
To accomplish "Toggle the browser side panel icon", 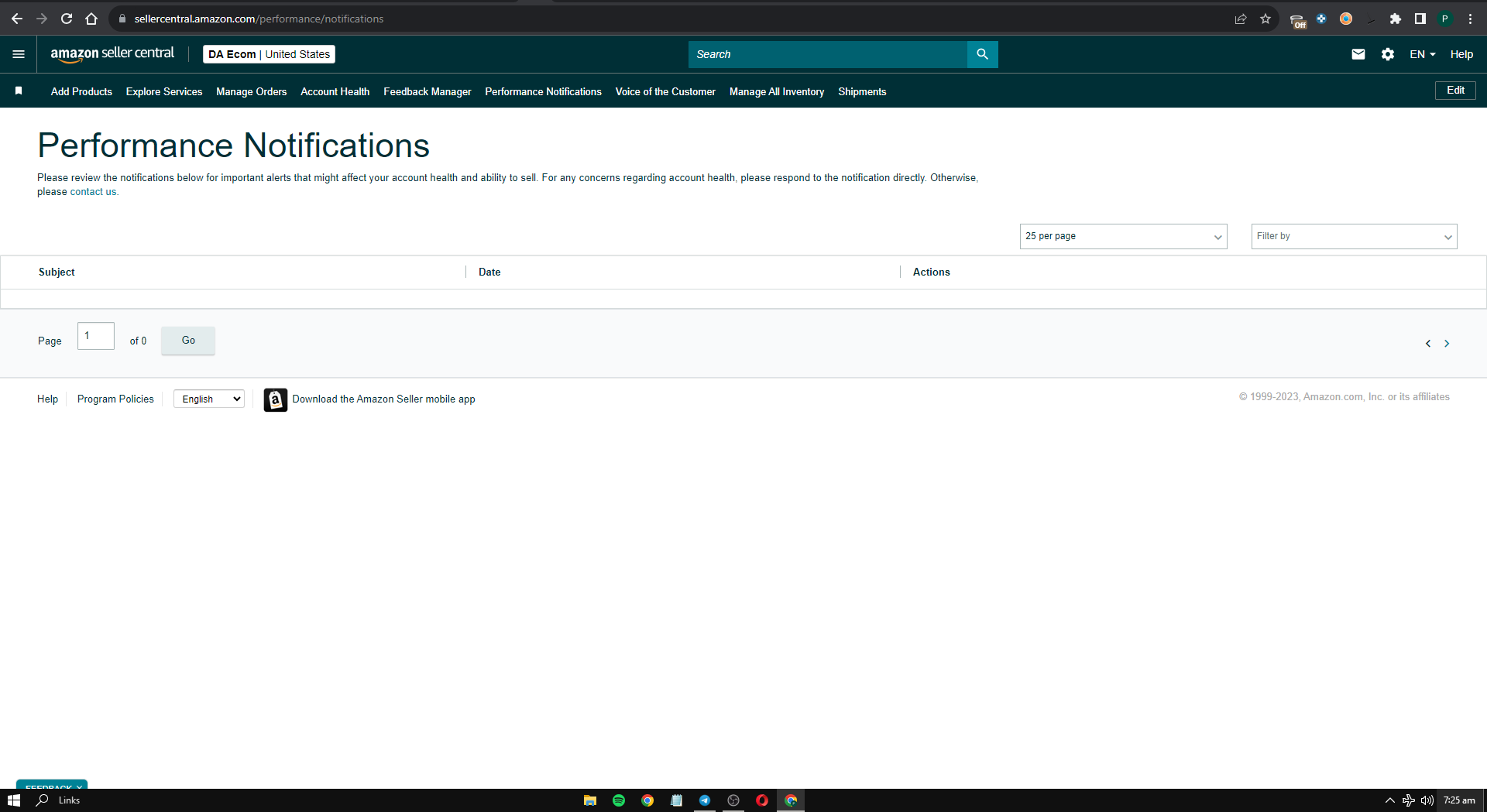I will coord(1420,19).
